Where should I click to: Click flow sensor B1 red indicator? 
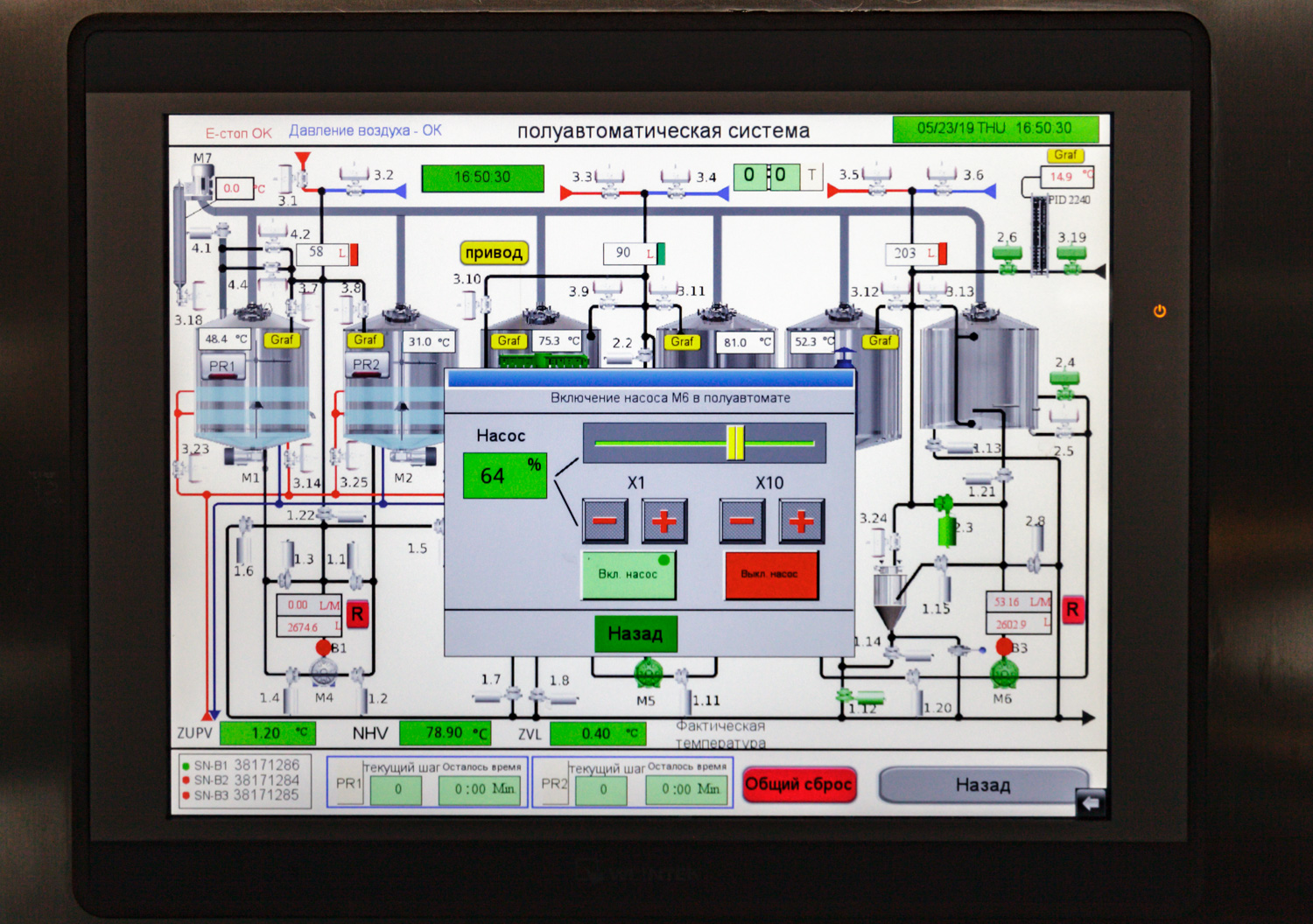pos(323,647)
